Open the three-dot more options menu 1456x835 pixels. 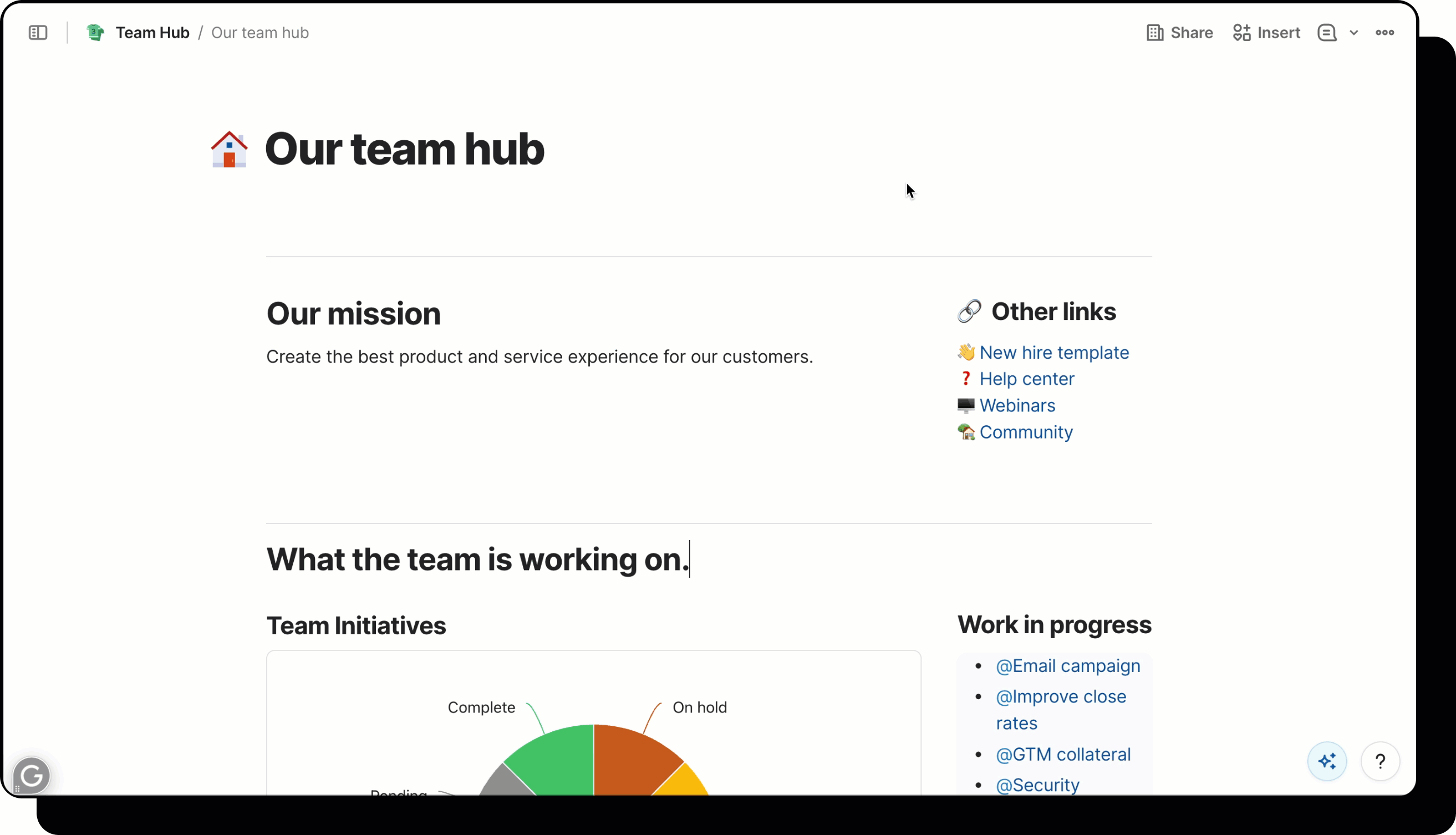pos(1384,33)
